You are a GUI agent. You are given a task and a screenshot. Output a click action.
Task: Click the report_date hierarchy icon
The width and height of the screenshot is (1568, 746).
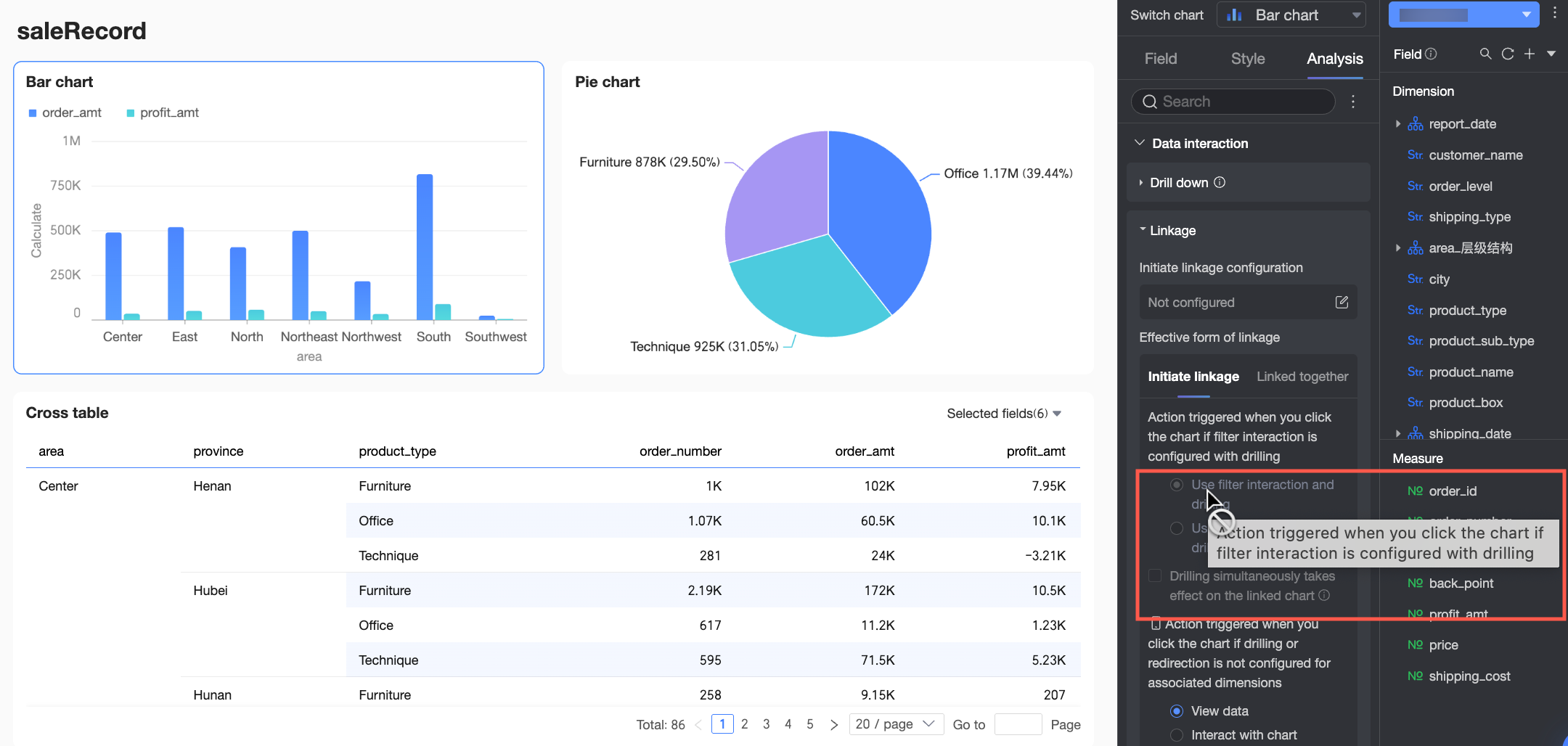pyautogui.click(x=1415, y=124)
